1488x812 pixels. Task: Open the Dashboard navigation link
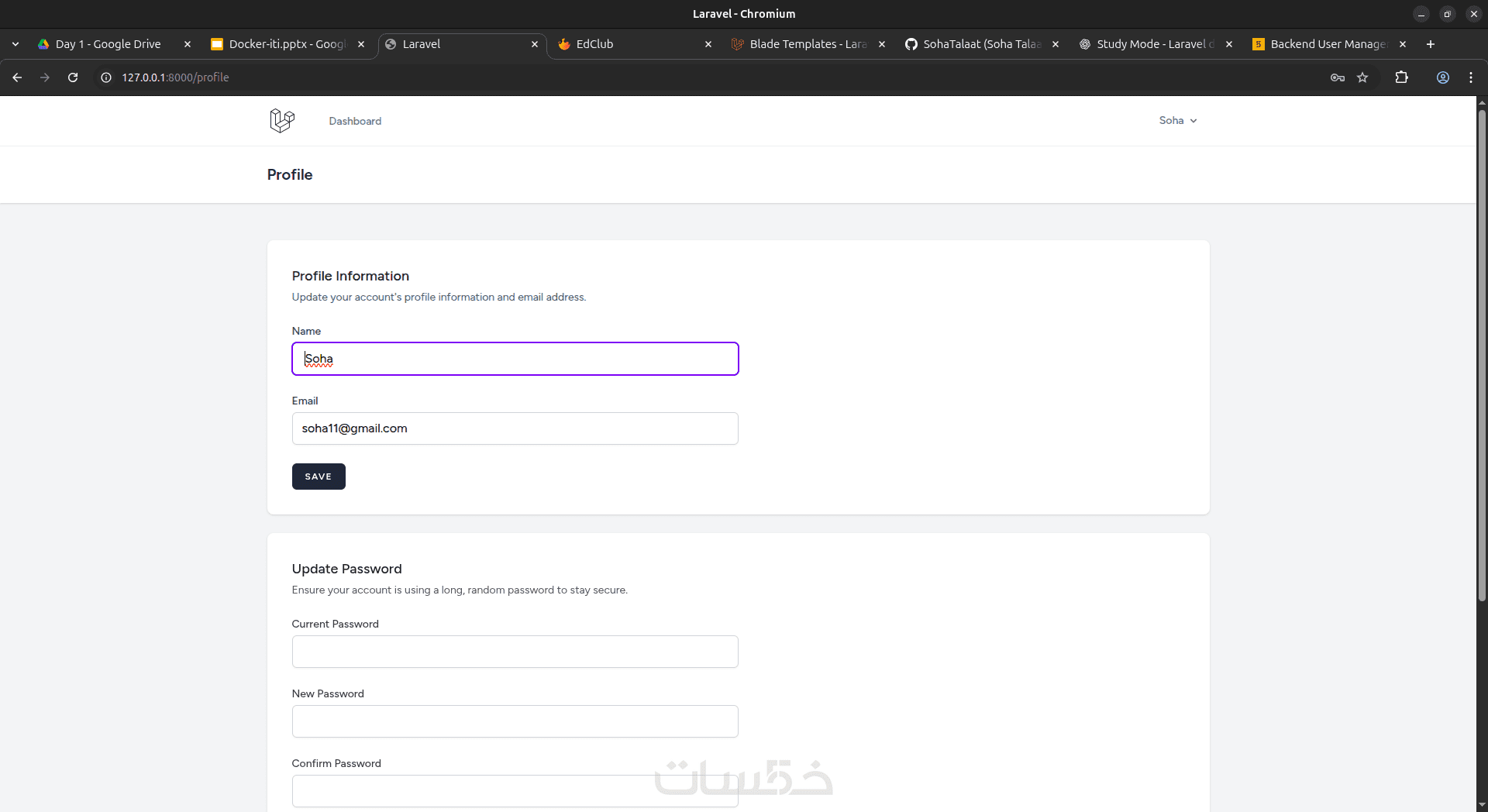355,121
